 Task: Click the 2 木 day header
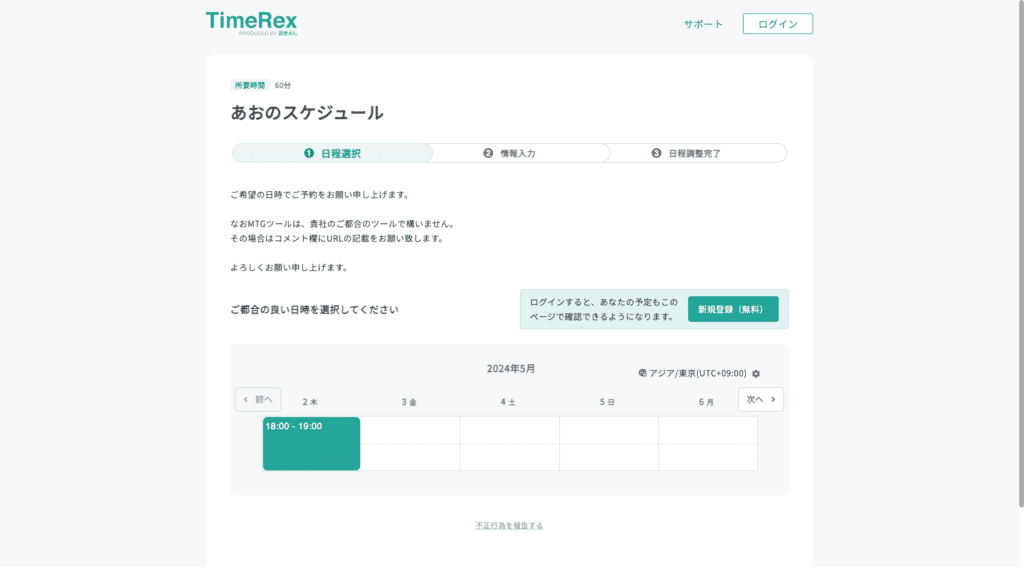click(x=310, y=402)
